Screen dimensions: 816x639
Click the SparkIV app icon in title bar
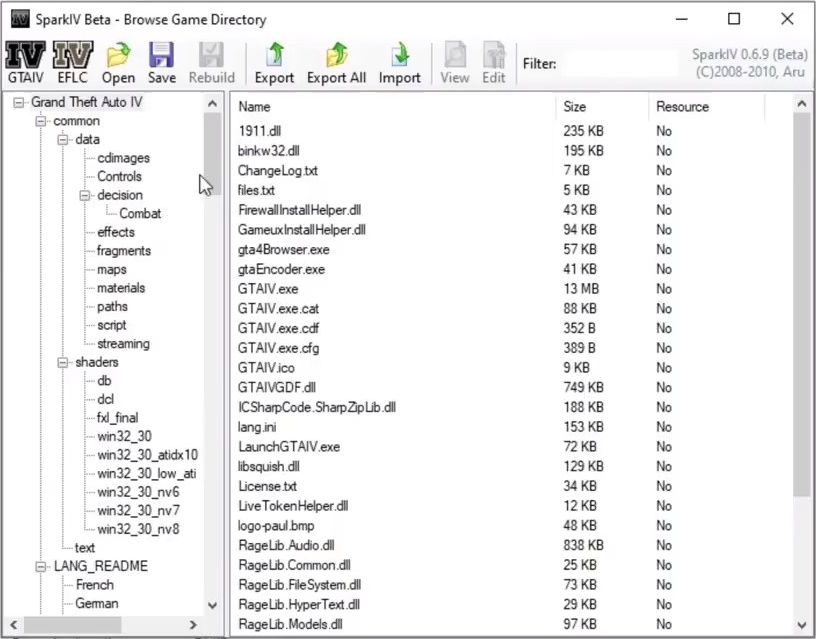pyautogui.click(x=18, y=19)
